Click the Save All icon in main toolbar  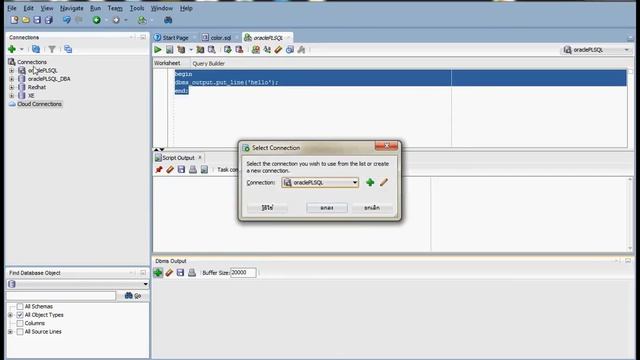(x=49, y=20)
